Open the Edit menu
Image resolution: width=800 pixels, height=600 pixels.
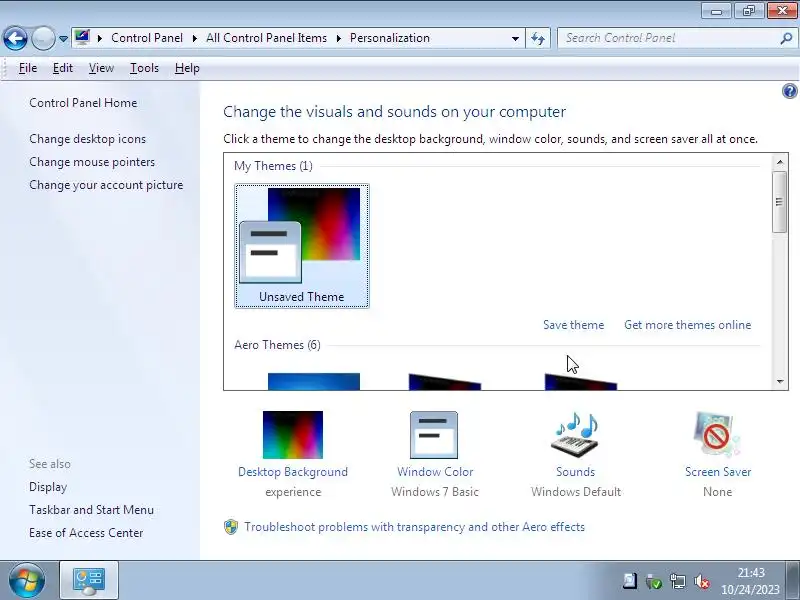click(x=63, y=68)
